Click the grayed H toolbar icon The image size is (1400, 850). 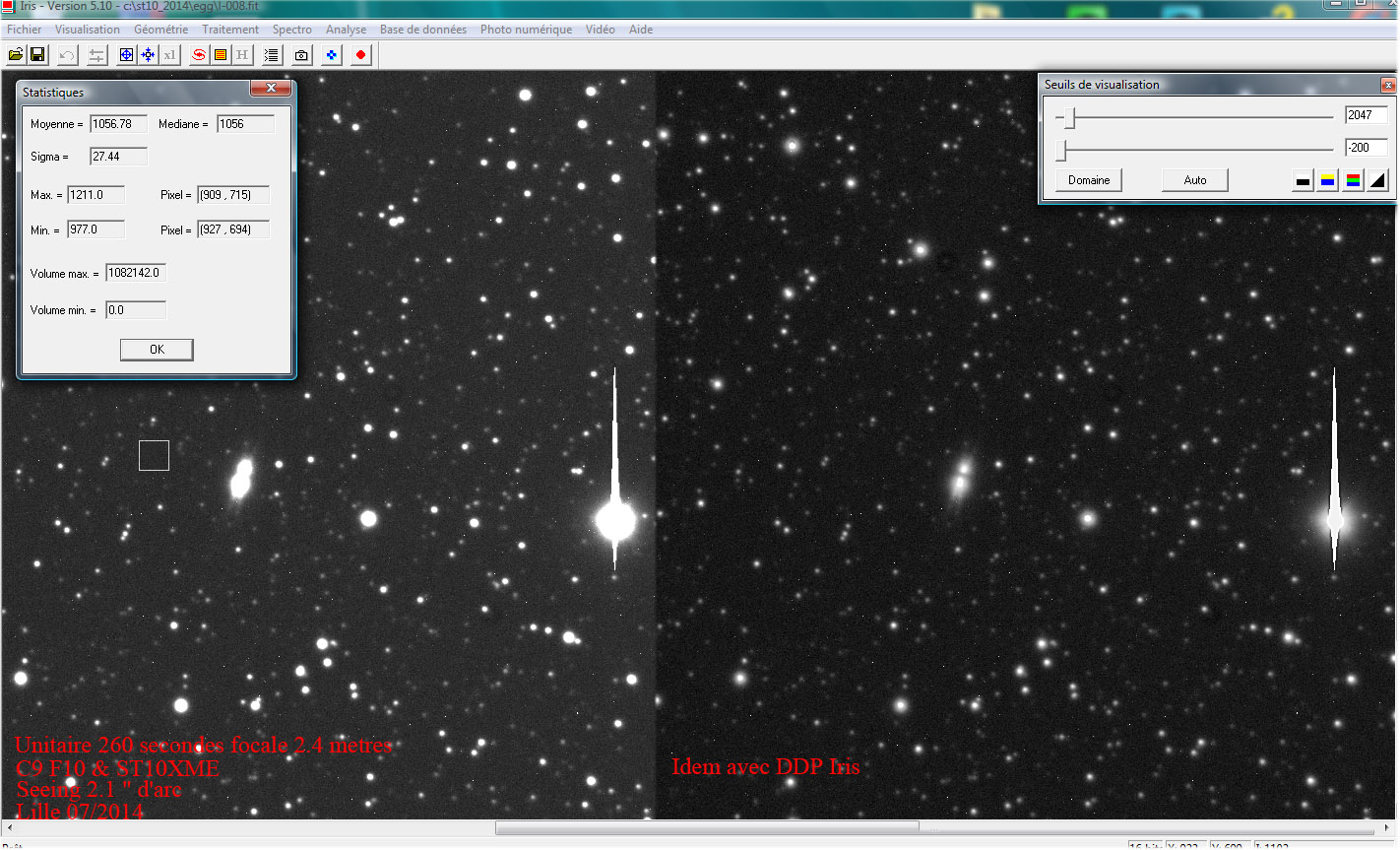pyautogui.click(x=242, y=55)
